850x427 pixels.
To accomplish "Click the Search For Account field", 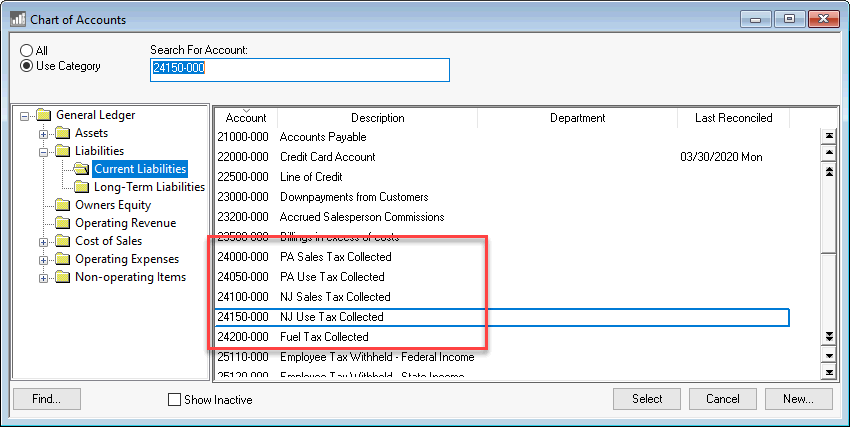I will pos(299,69).
